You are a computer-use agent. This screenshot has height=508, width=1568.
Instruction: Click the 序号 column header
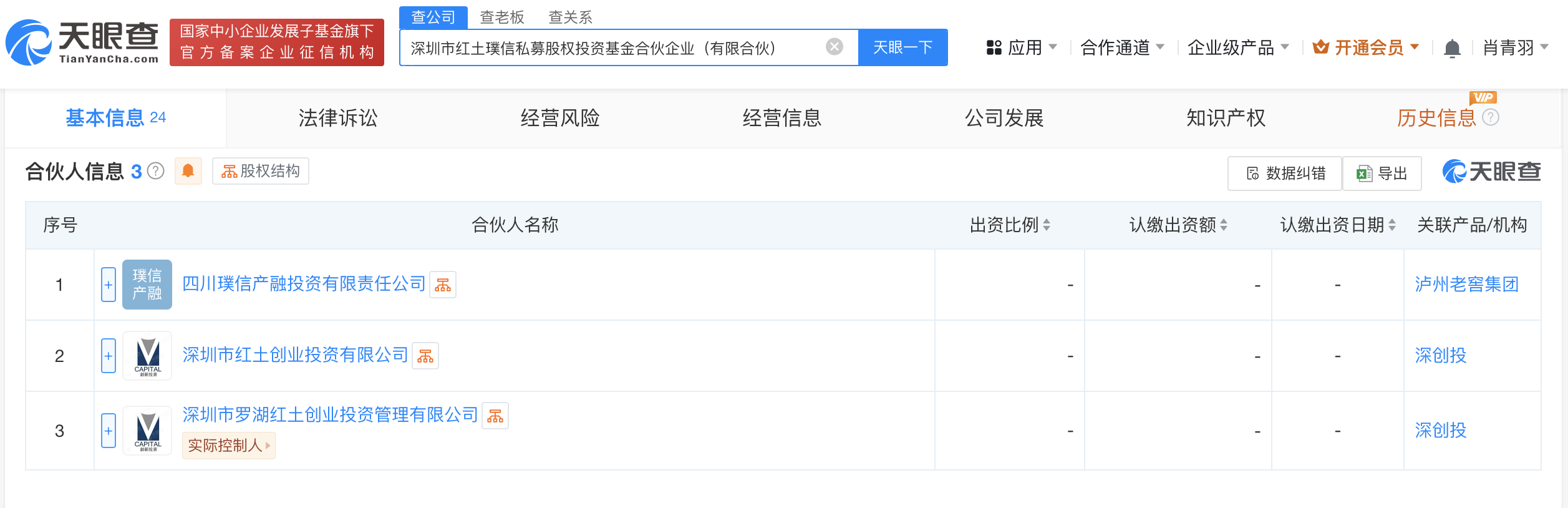[60, 225]
